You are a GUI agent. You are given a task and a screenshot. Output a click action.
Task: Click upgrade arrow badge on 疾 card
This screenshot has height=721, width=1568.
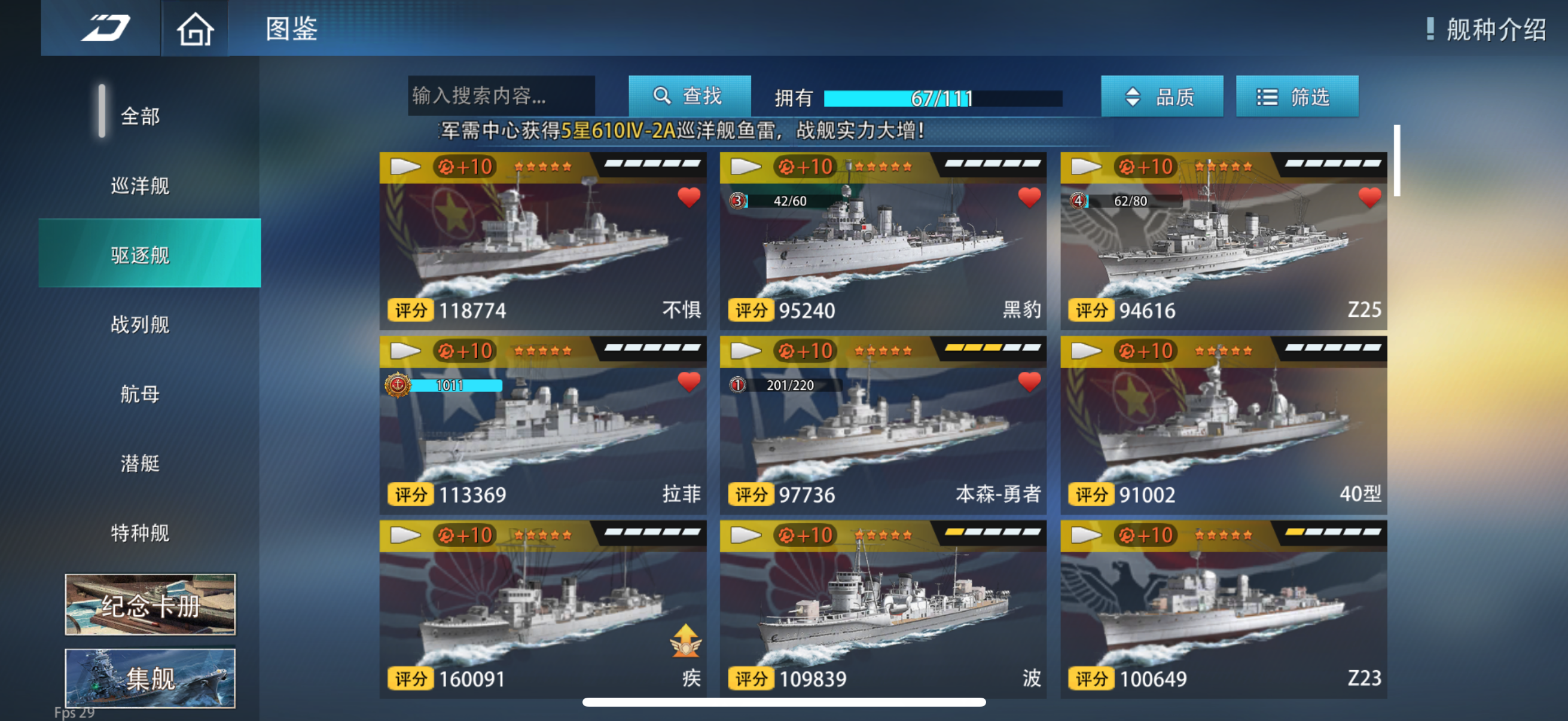pos(685,640)
